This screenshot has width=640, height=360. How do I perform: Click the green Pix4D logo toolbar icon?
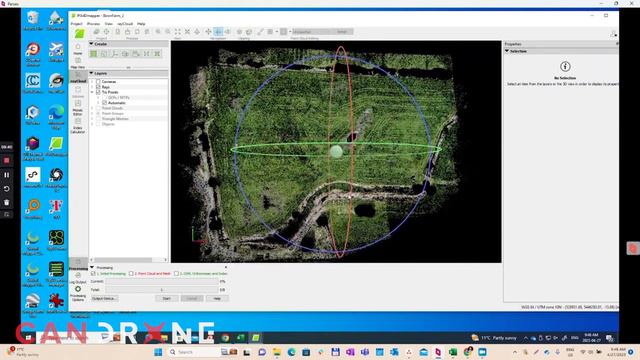(79, 33)
